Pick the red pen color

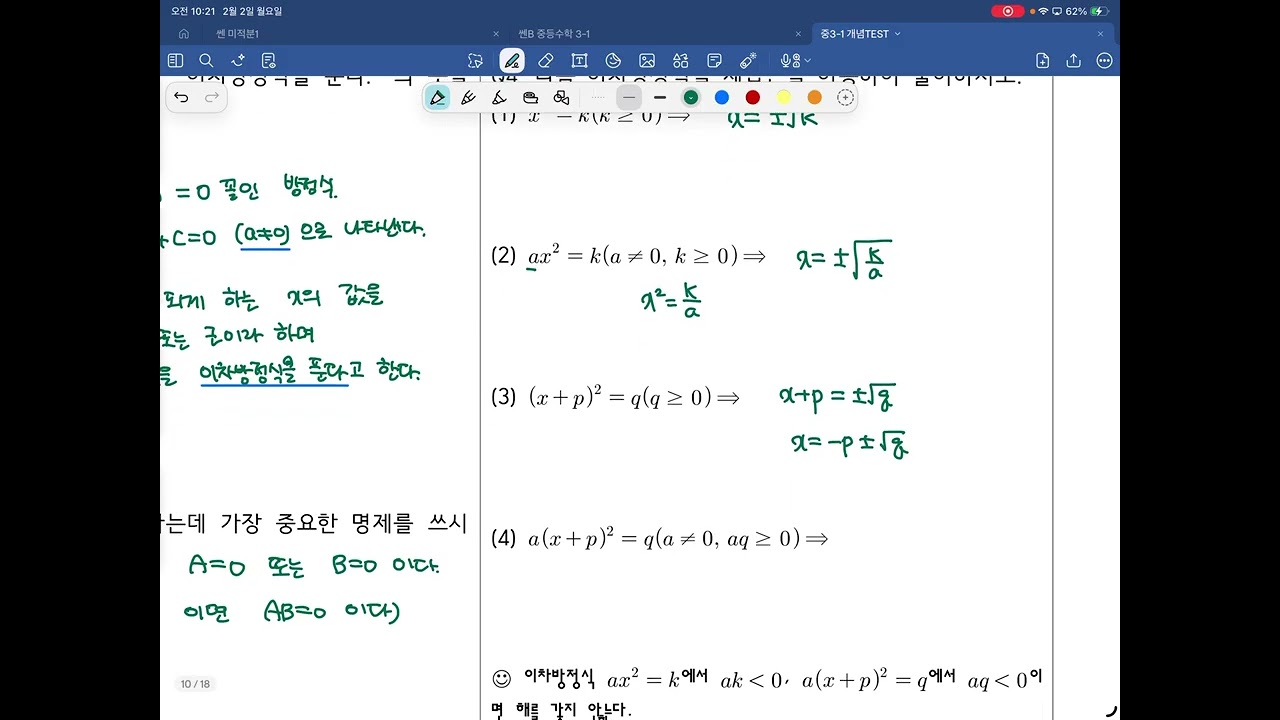[752, 97]
